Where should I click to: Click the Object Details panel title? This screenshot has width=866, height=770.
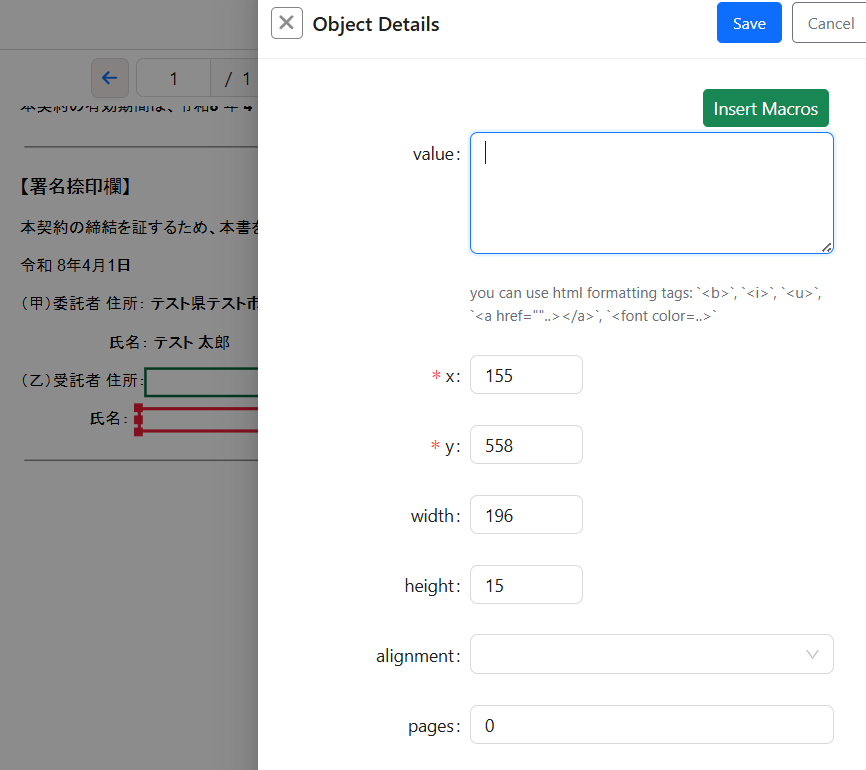coord(375,24)
